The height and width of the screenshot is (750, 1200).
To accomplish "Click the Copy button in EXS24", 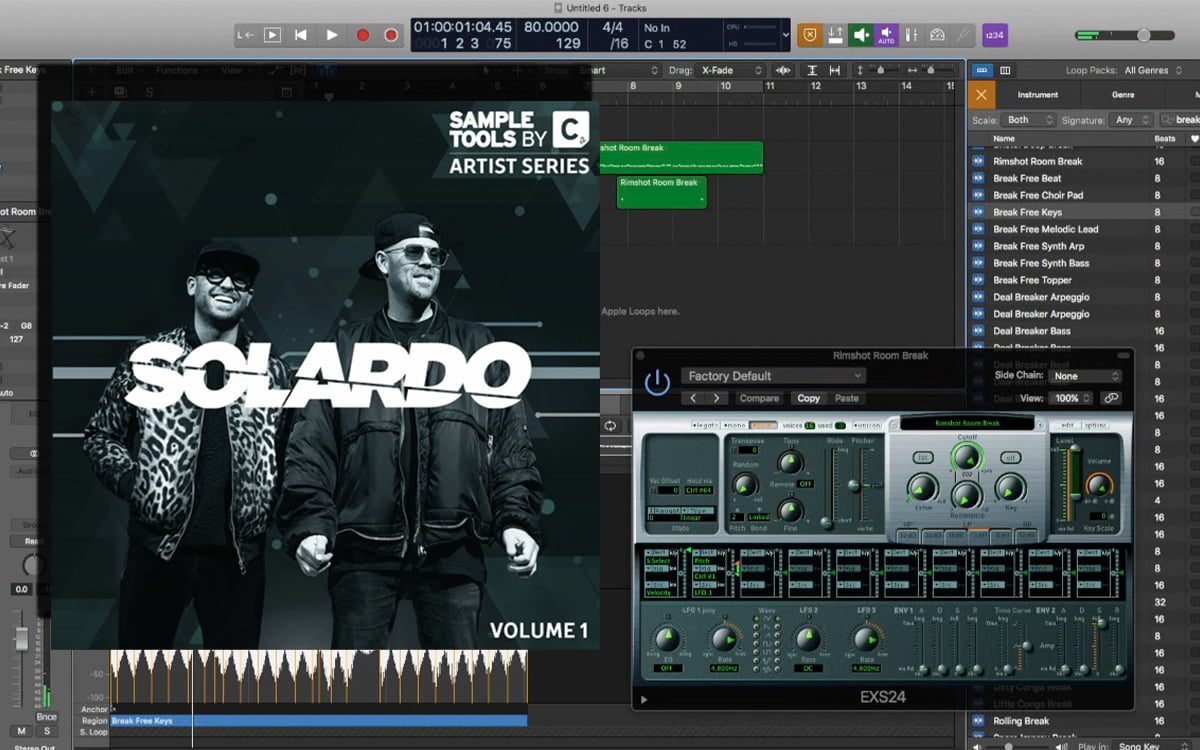I will (808, 398).
